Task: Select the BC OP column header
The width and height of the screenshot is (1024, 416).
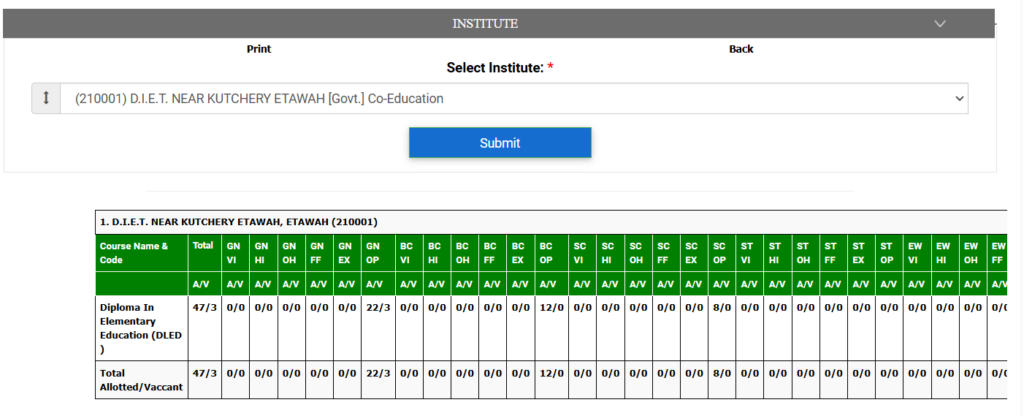Action: tap(546, 252)
